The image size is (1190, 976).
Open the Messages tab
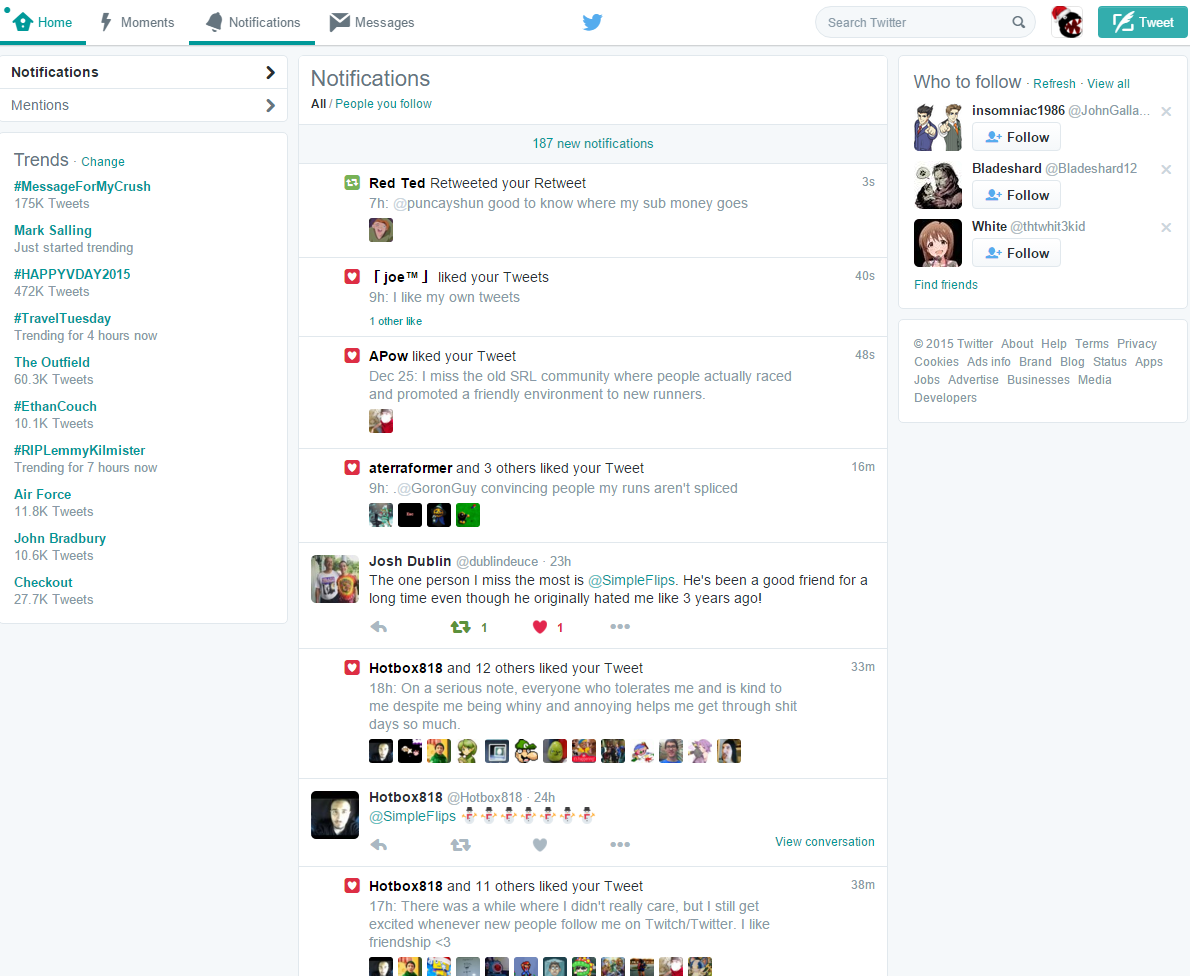coord(372,22)
